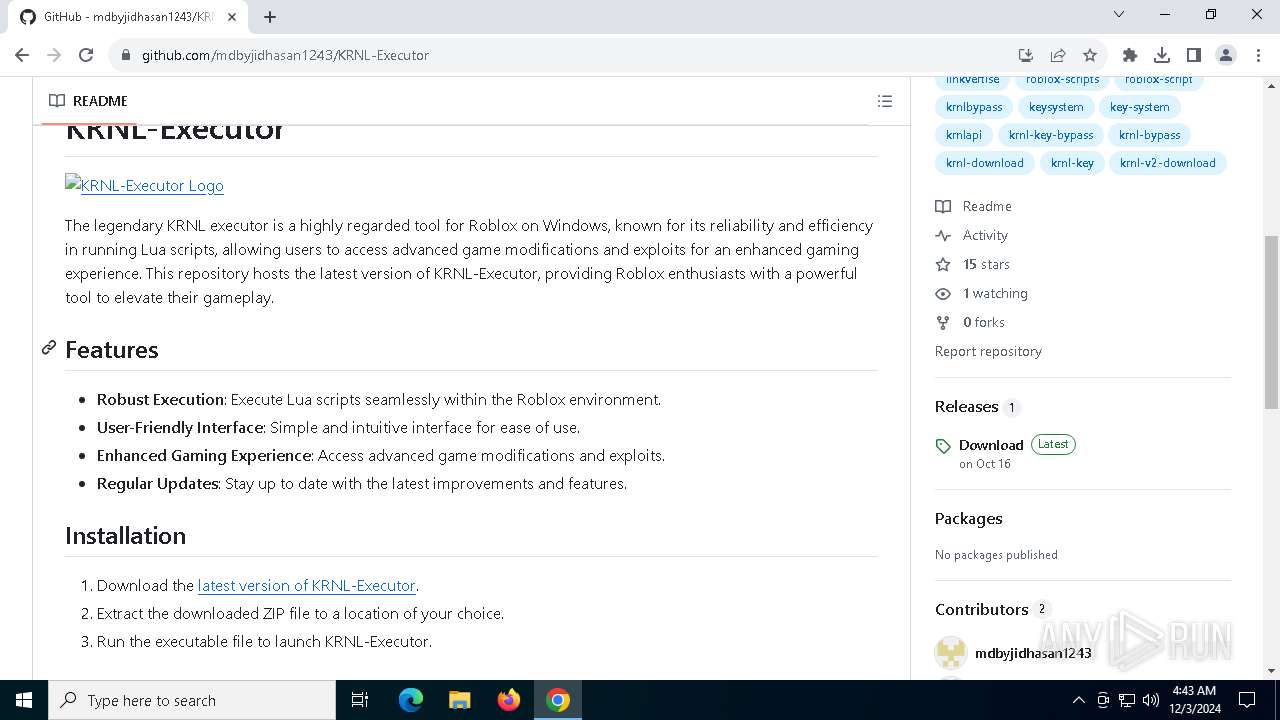Select the krnl-key-bypass topic tag
The height and width of the screenshot is (720, 1280).
(x=1051, y=135)
